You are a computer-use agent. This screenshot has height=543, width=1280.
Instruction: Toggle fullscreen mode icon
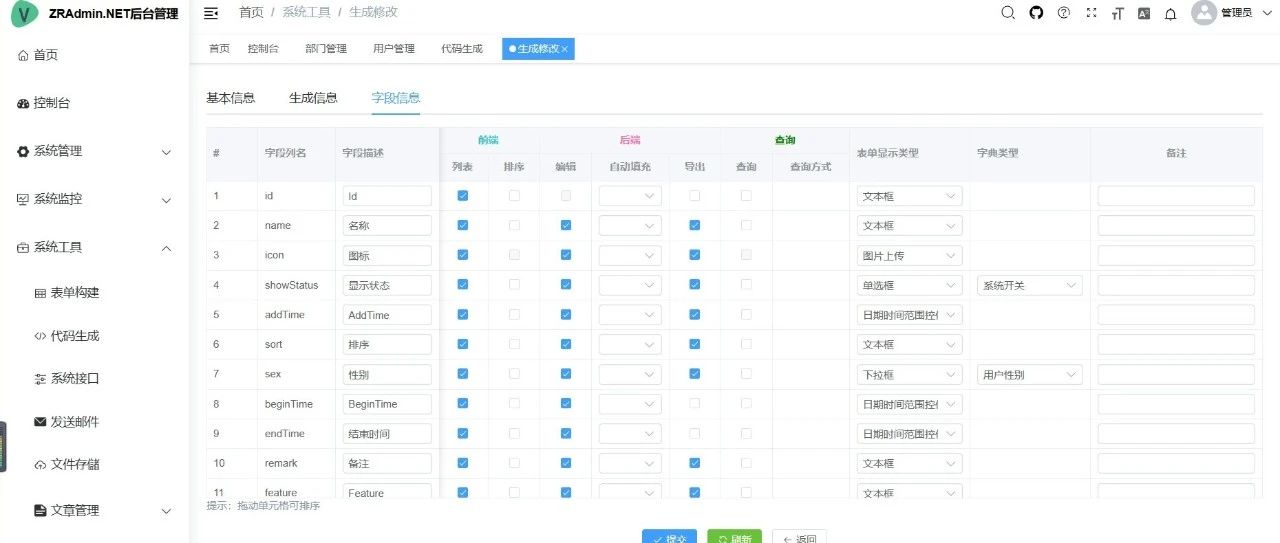tap(1091, 13)
